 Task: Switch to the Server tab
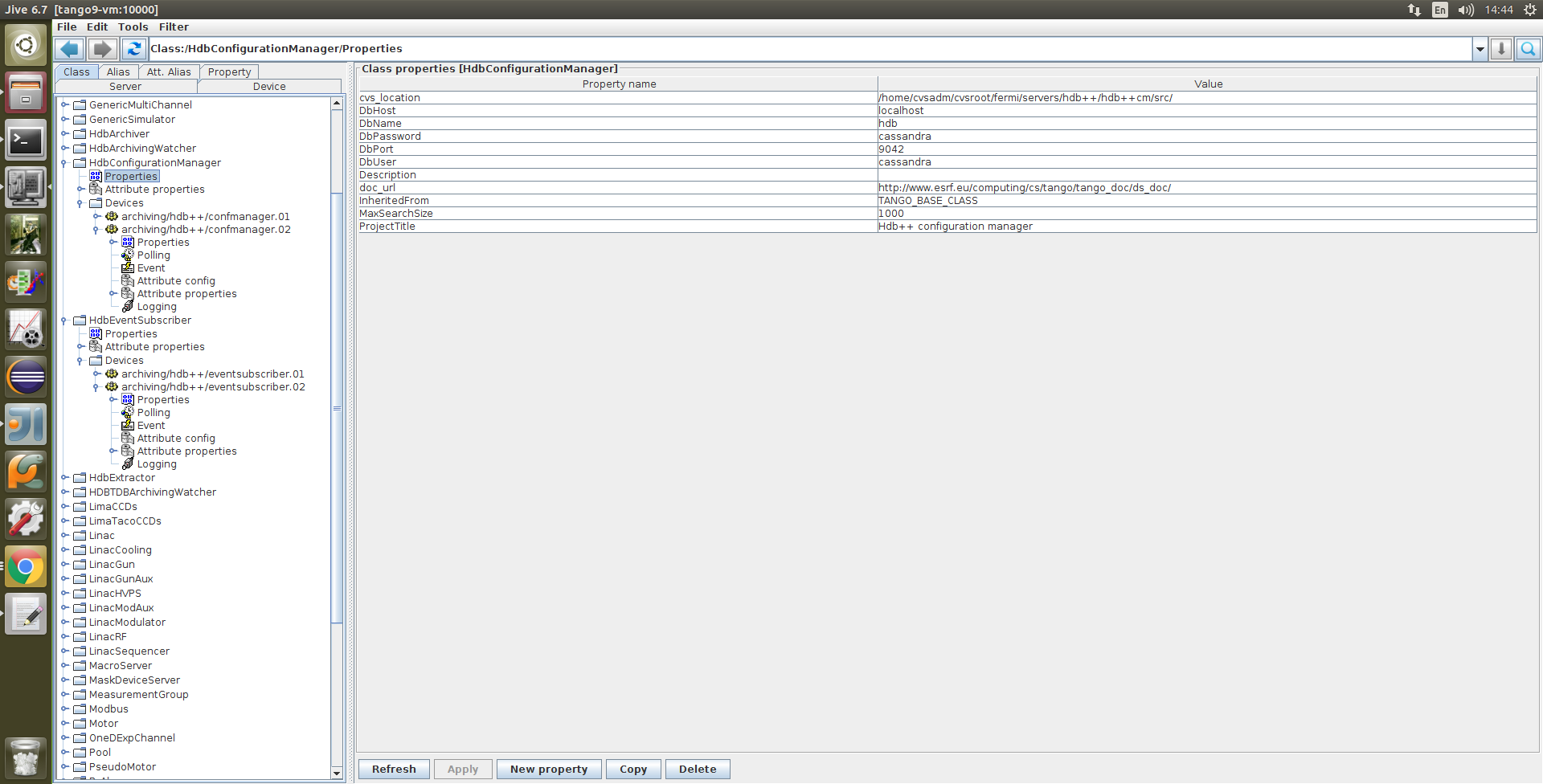(125, 86)
